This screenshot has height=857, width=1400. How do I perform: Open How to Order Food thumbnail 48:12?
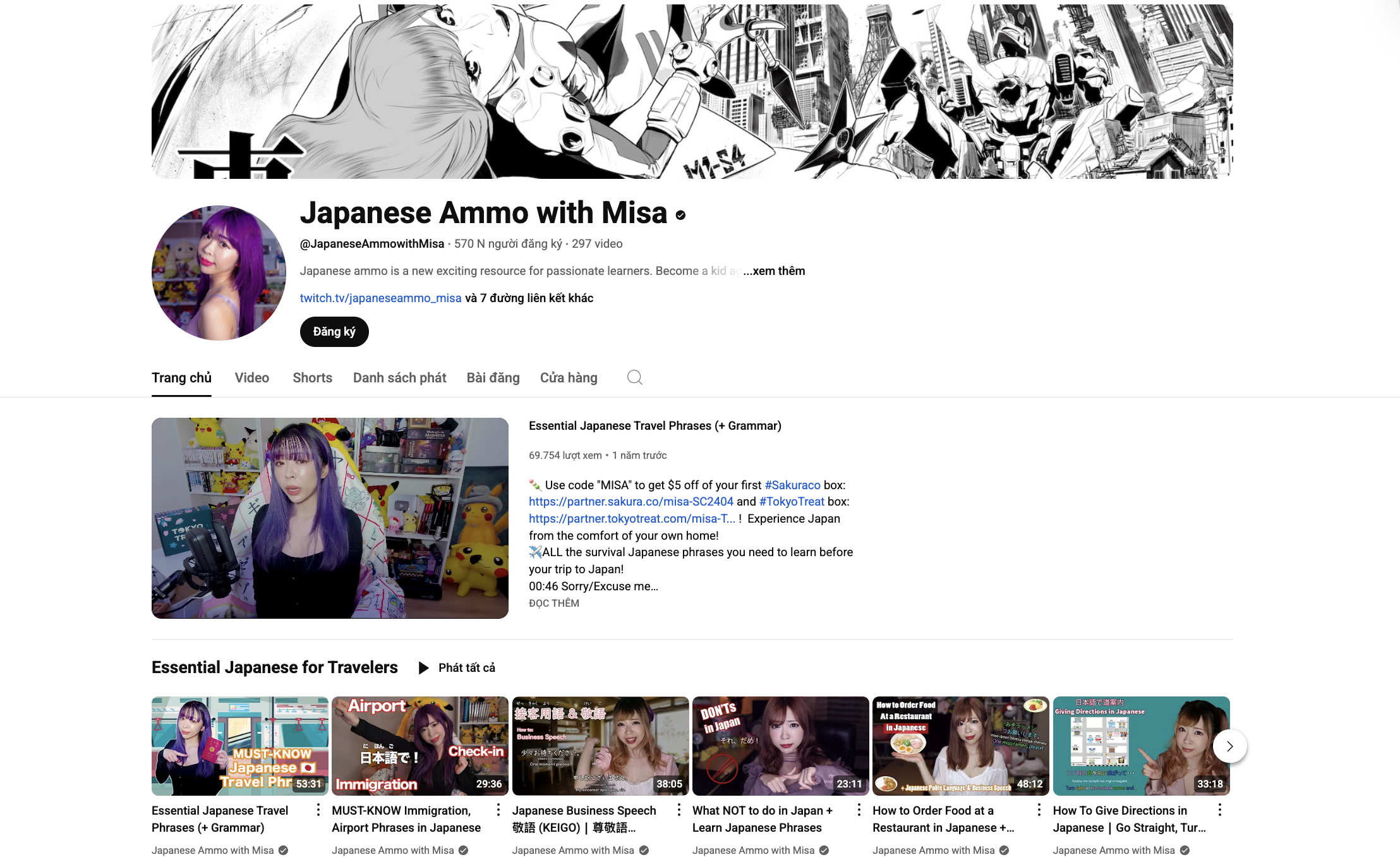(x=961, y=746)
